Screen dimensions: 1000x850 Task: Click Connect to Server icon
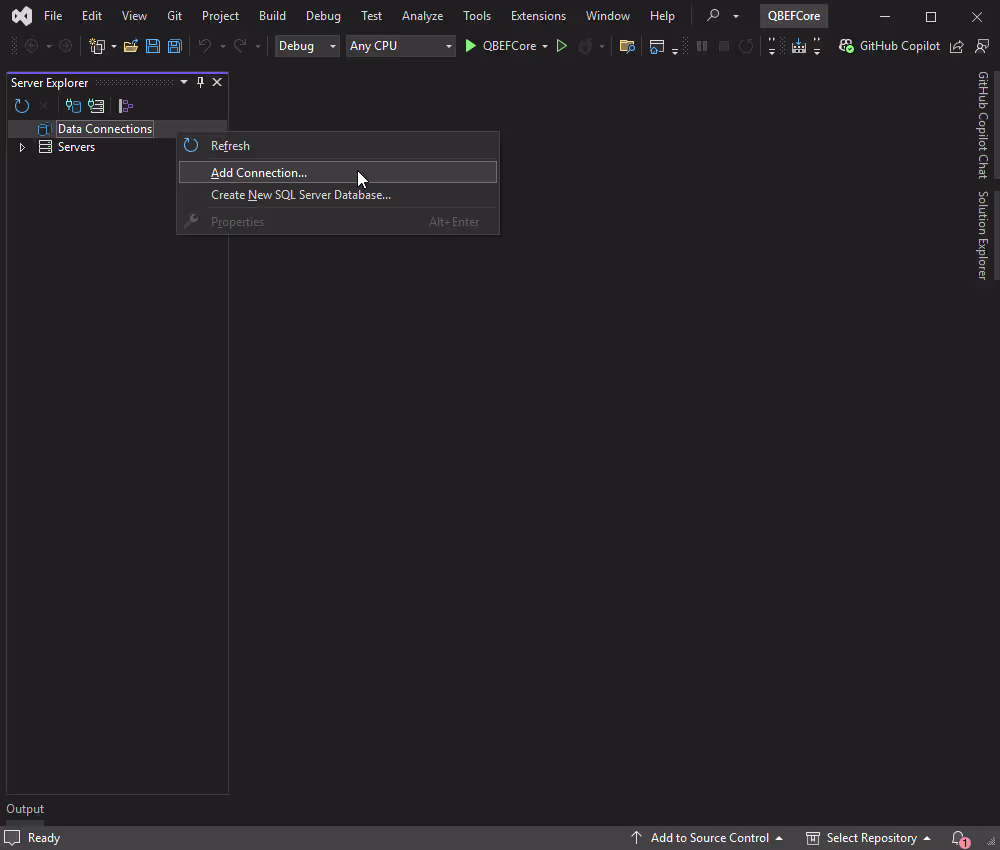coord(96,106)
